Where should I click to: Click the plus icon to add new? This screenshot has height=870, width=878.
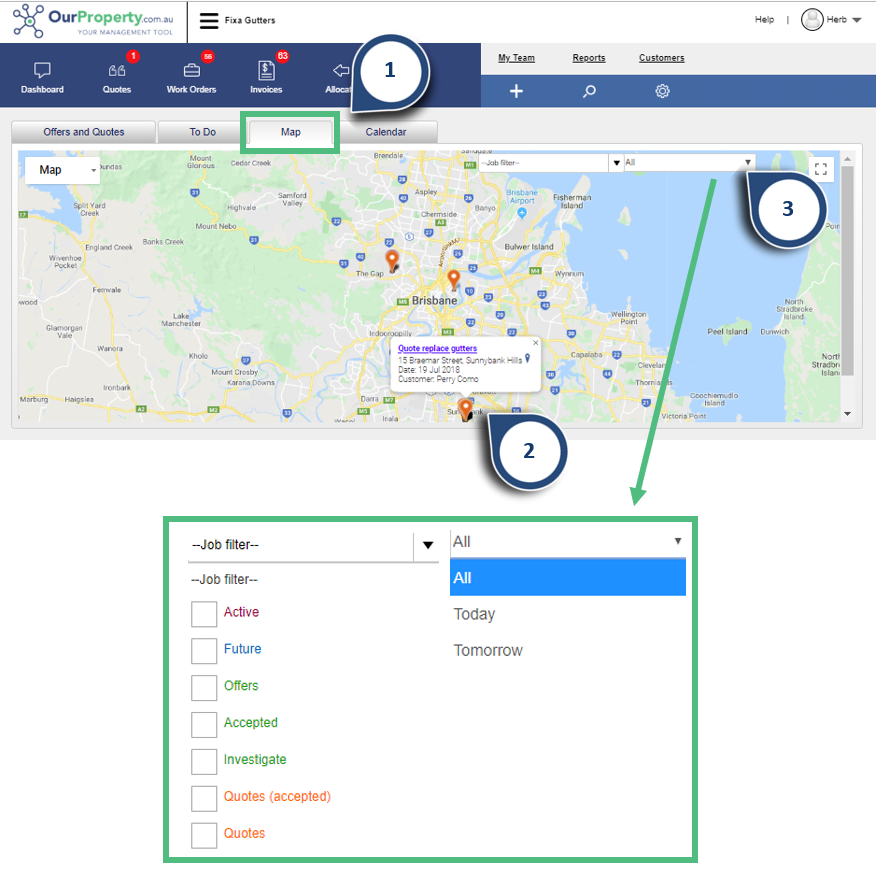tap(516, 91)
